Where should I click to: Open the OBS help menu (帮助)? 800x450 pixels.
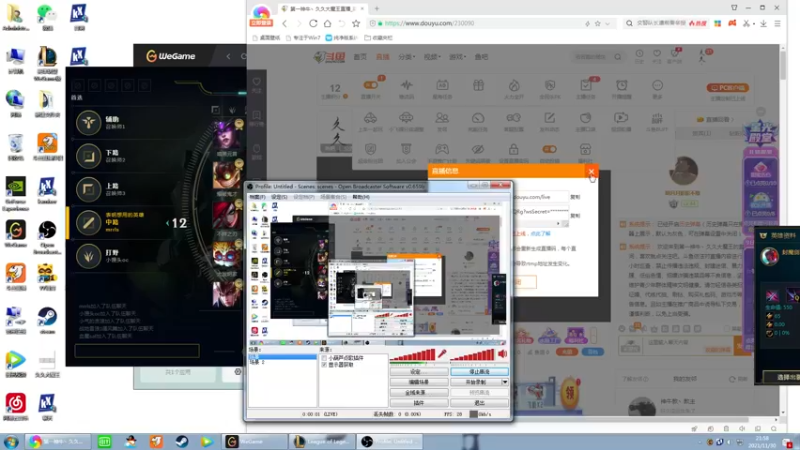[x=361, y=197]
